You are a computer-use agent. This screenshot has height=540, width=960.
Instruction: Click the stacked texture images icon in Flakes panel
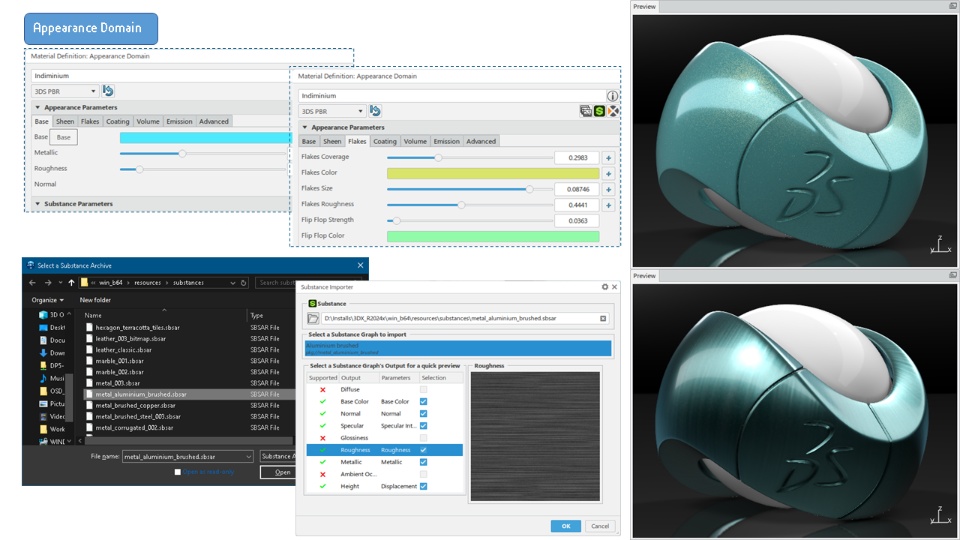(586, 111)
